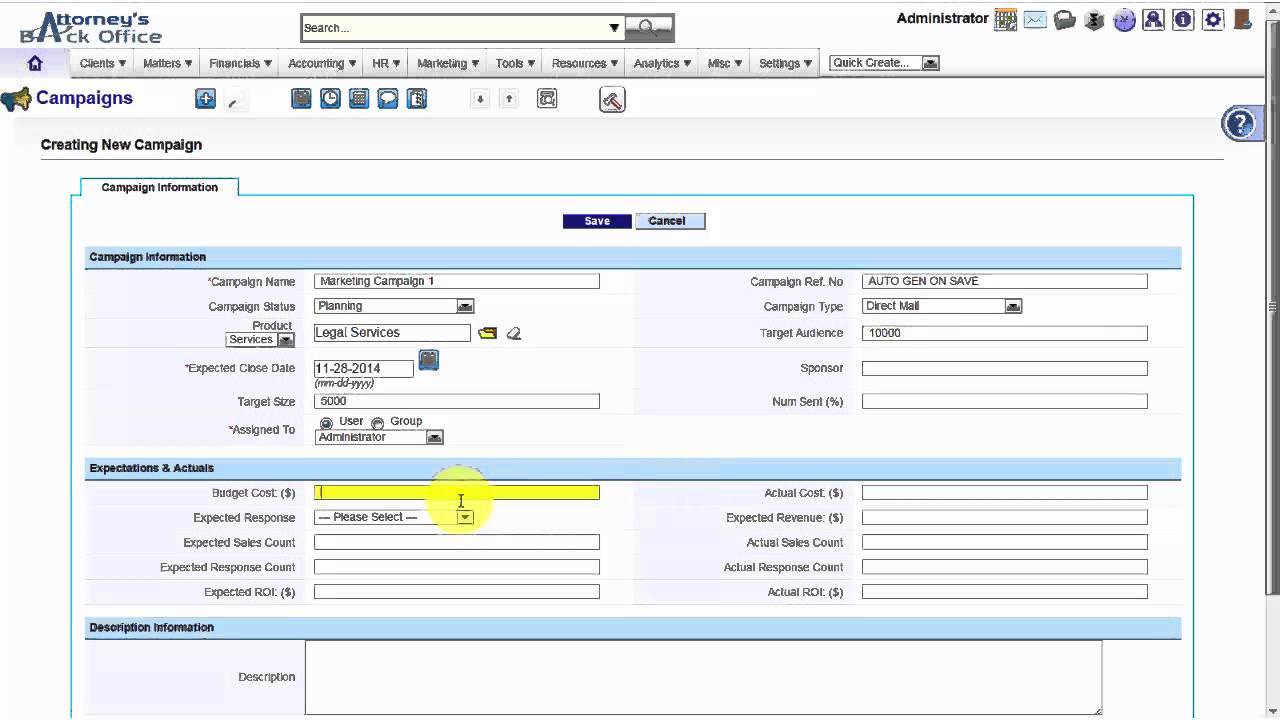The width and height of the screenshot is (1280, 720).
Task: Open the Analytics menu
Action: click(x=662, y=63)
